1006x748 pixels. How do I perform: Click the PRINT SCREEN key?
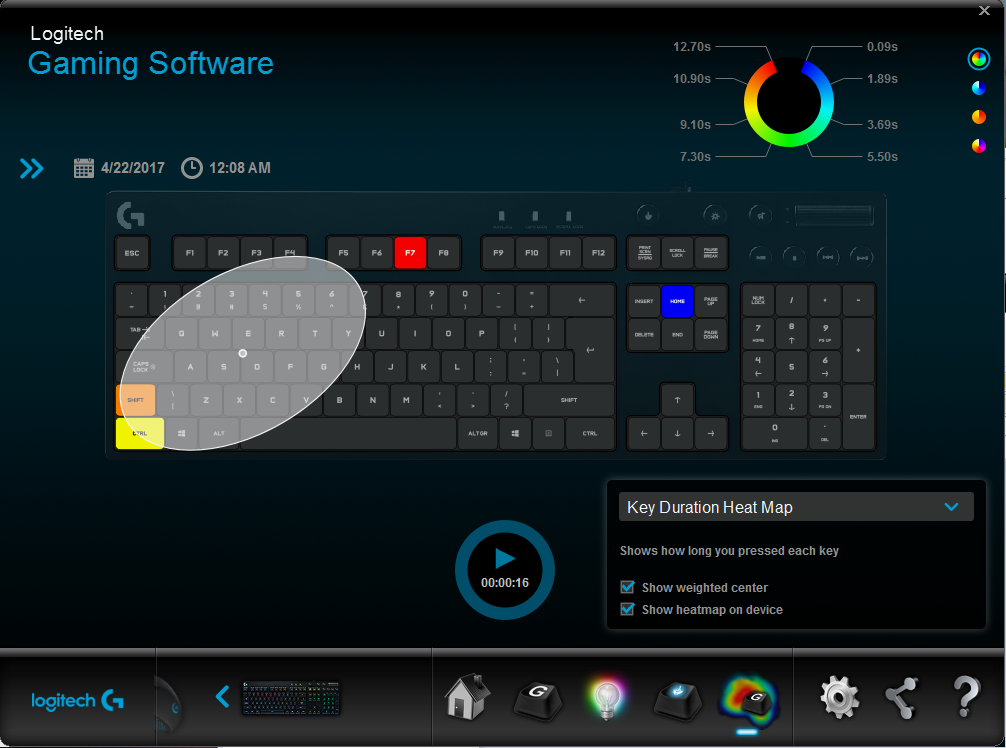click(x=644, y=253)
